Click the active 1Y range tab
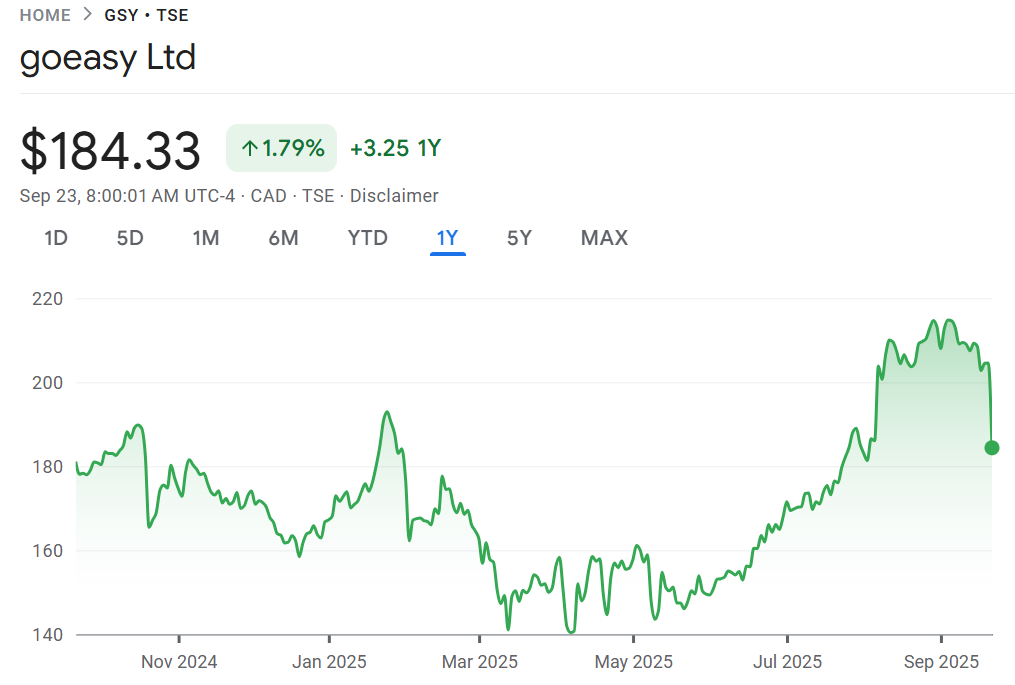Image resolution: width=1015 pixels, height=685 pixels. (x=447, y=238)
